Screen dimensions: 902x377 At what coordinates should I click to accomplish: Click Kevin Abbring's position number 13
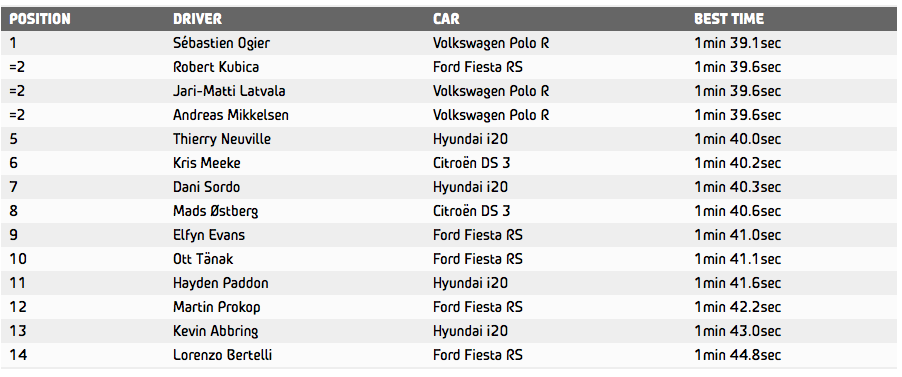tap(18, 331)
